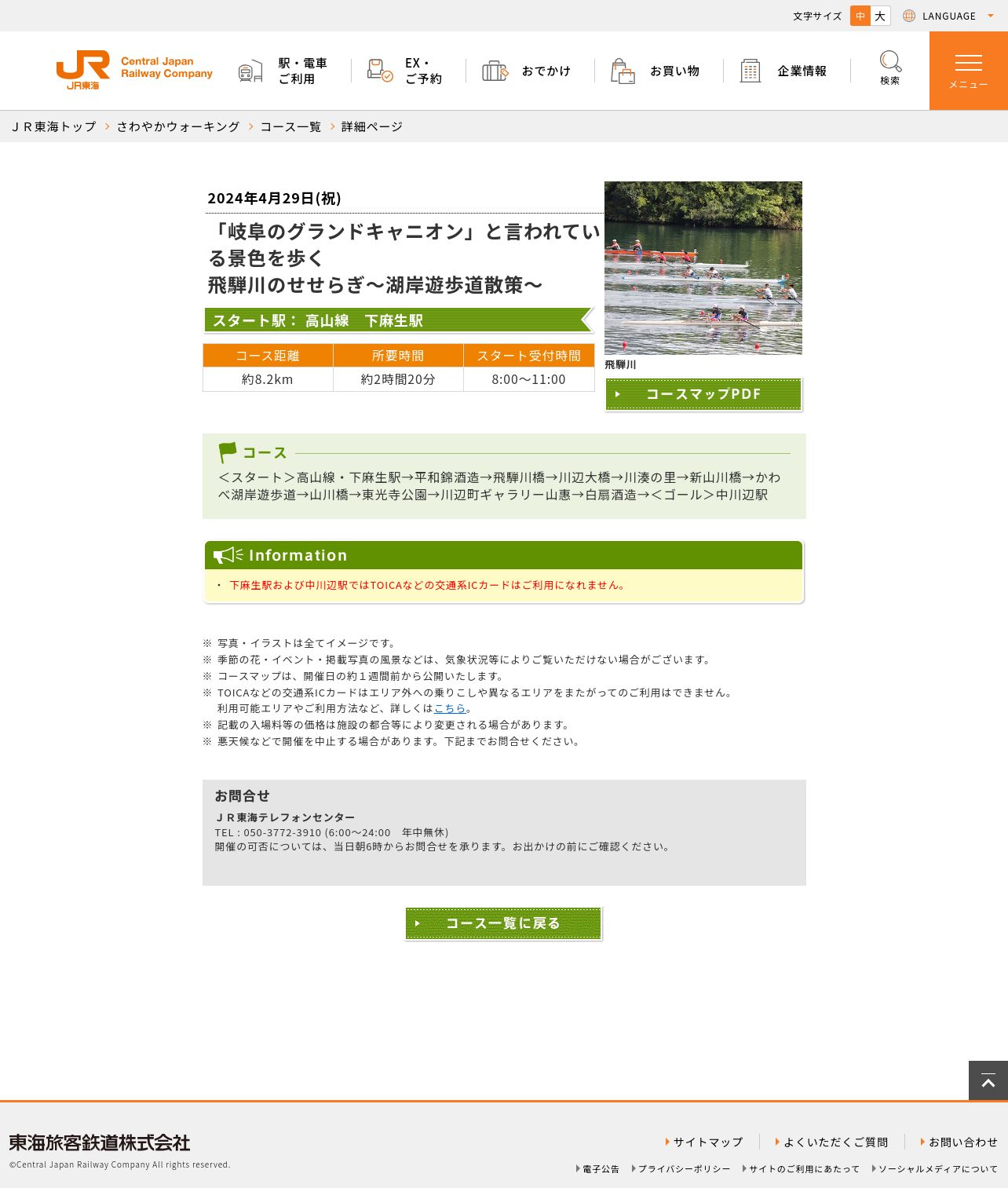This screenshot has width=1008, height=1188.
Task: Click the EX reservation icon
Action: click(x=380, y=71)
